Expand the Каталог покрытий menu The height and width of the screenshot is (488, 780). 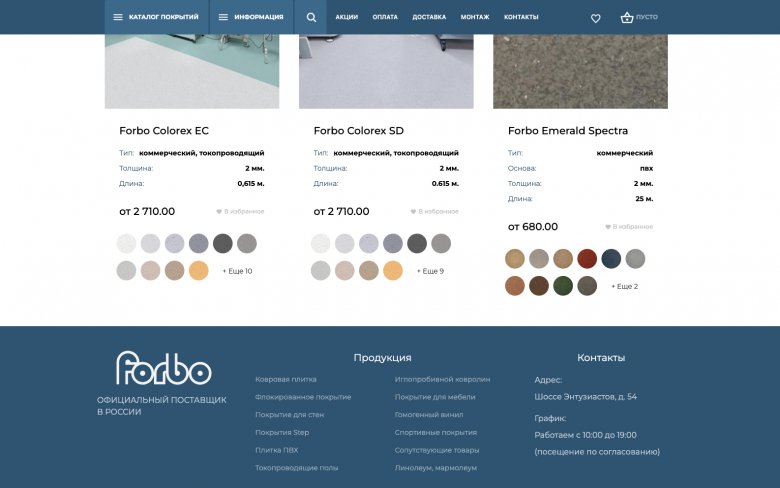pos(156,17)
